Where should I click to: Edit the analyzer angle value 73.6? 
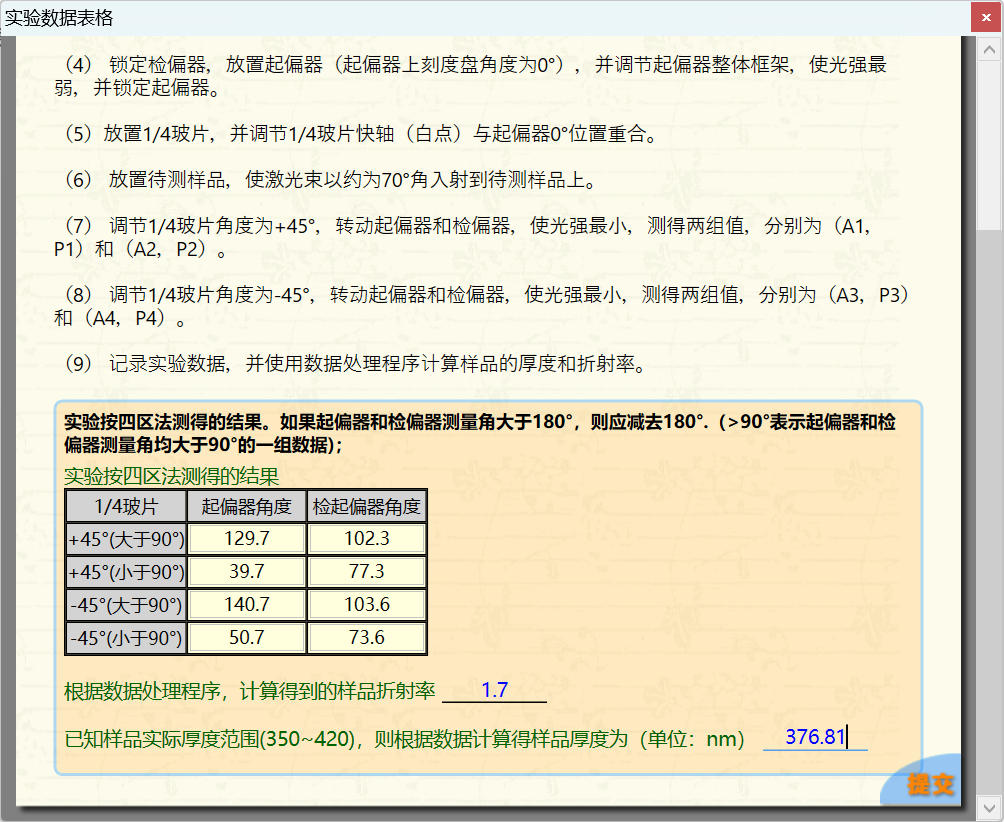click(x=366, y=638)
